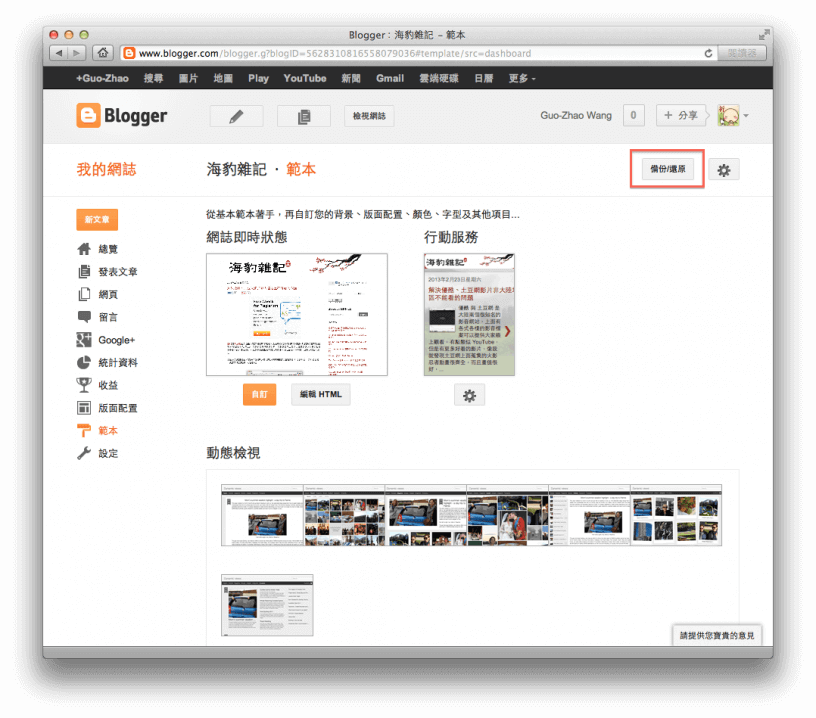816x718 pixels.
Task: Open the profile avatar menu
Action: tap(728, 116)
